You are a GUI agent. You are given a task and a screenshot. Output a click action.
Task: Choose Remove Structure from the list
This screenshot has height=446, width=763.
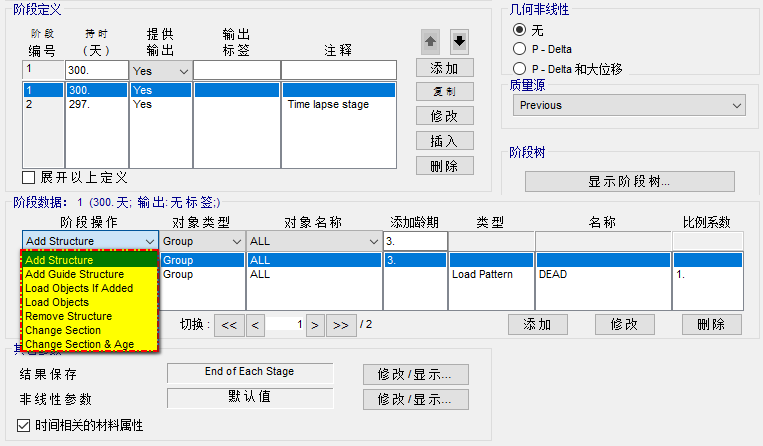click(68, 316)
